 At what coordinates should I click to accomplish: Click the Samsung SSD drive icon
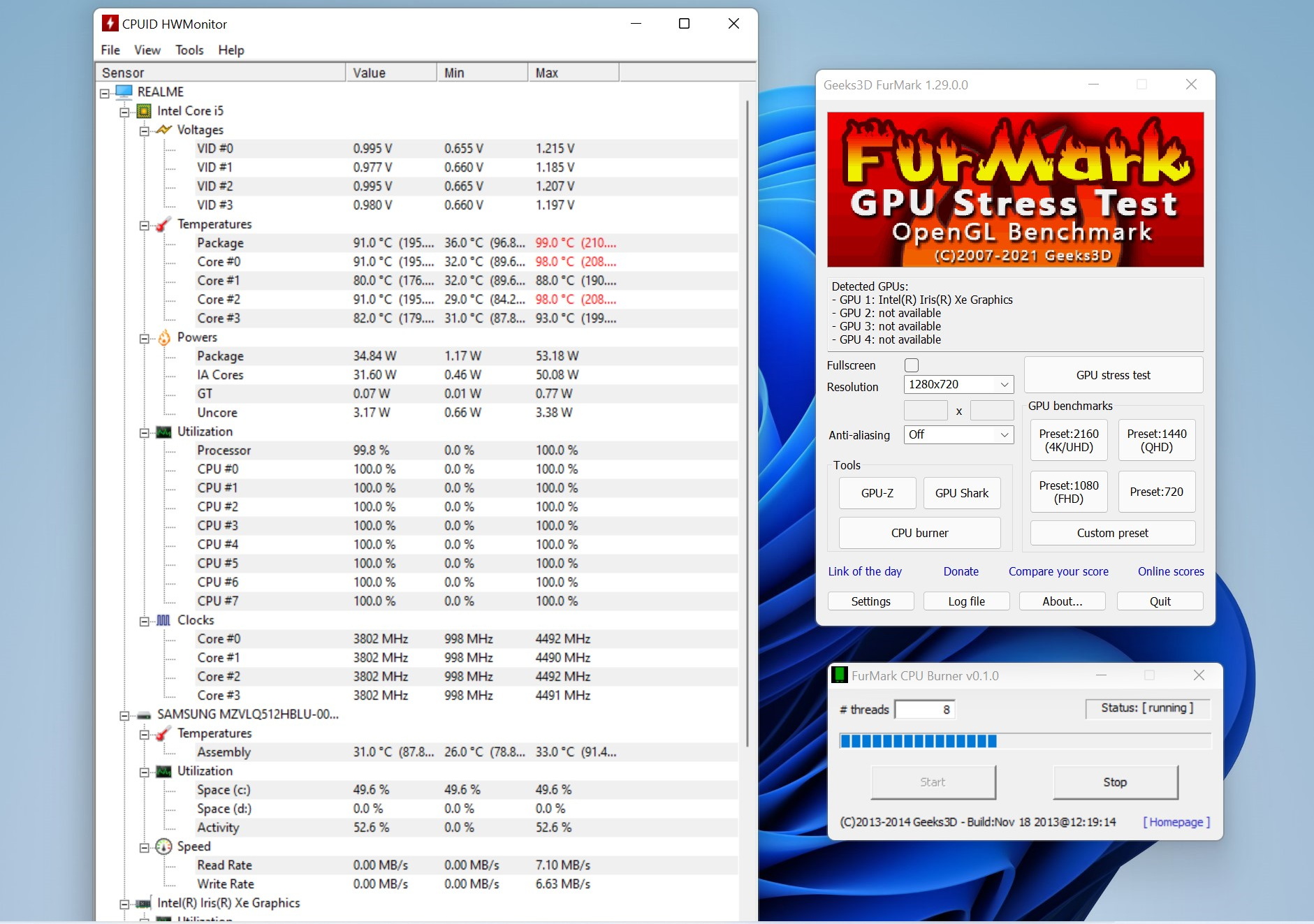click(x=144, y=715)
